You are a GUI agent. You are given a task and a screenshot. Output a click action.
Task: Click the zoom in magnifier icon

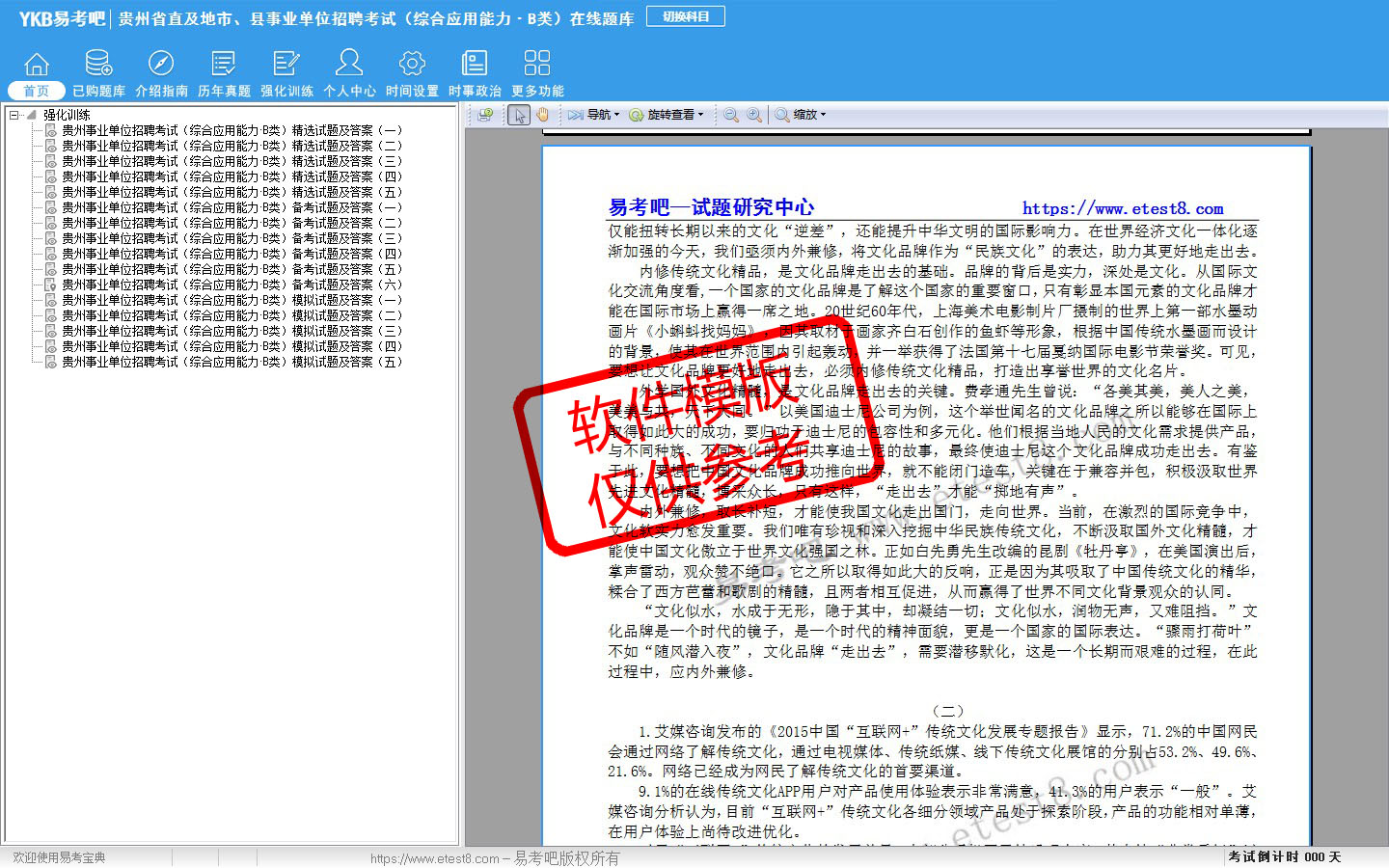[754, 115]
